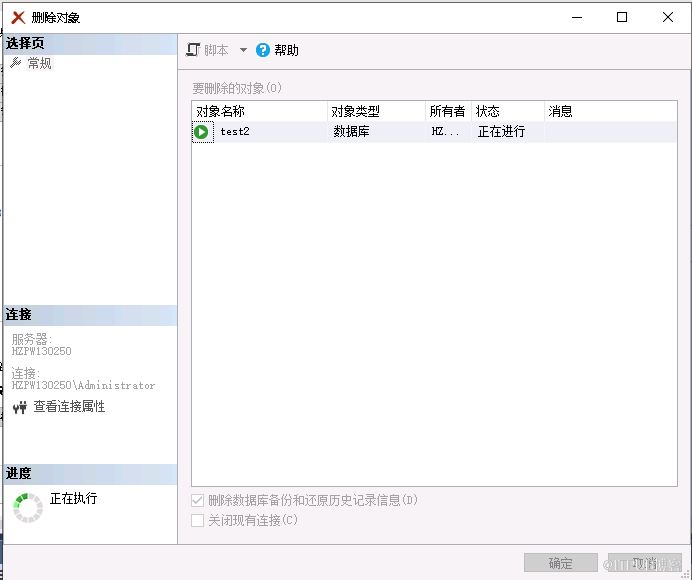
Task: Sort by the 对象名称 column header
Action: (x=220, y=112)
